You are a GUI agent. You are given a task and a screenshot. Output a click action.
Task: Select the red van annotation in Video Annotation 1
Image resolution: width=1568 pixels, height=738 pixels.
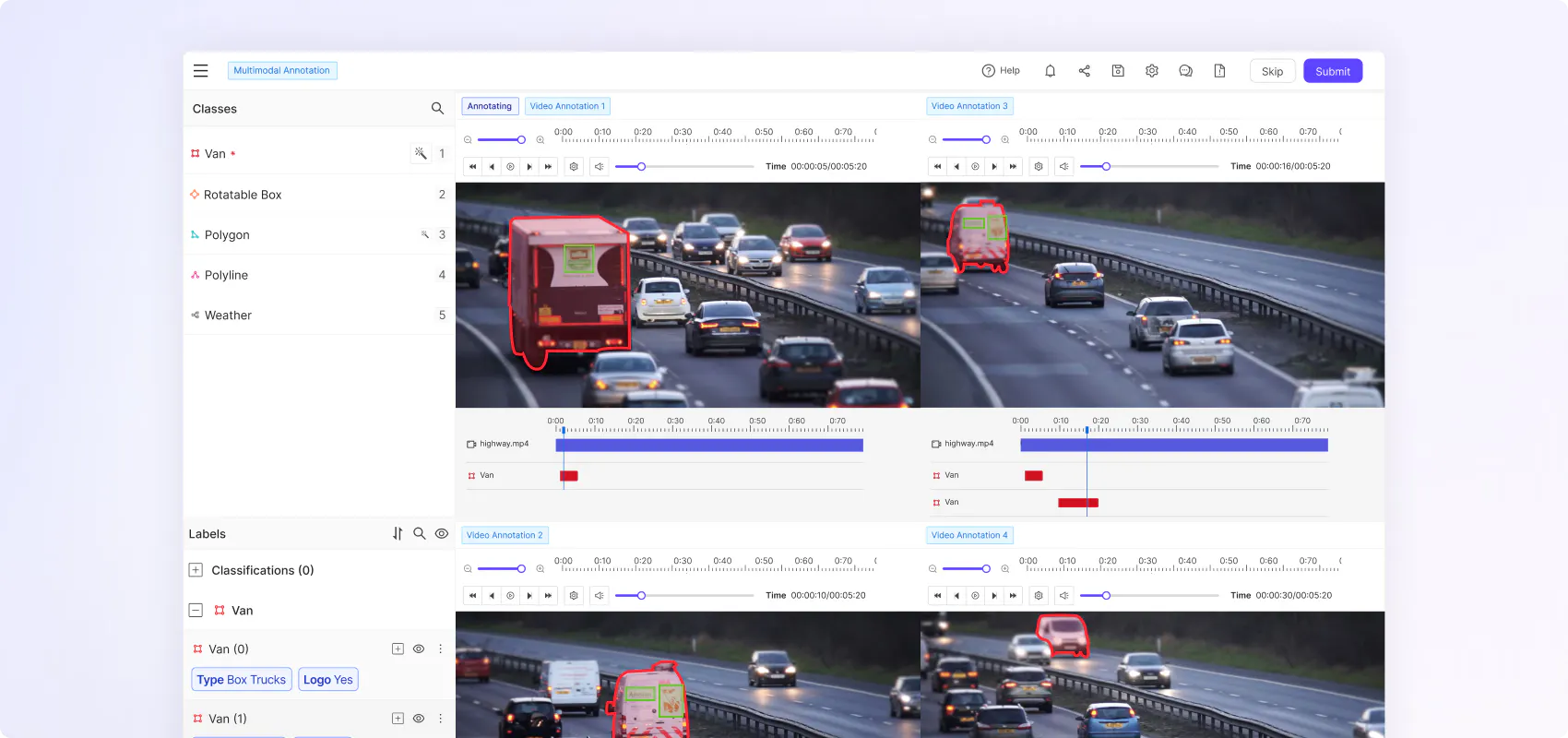[x=570, y=291]
